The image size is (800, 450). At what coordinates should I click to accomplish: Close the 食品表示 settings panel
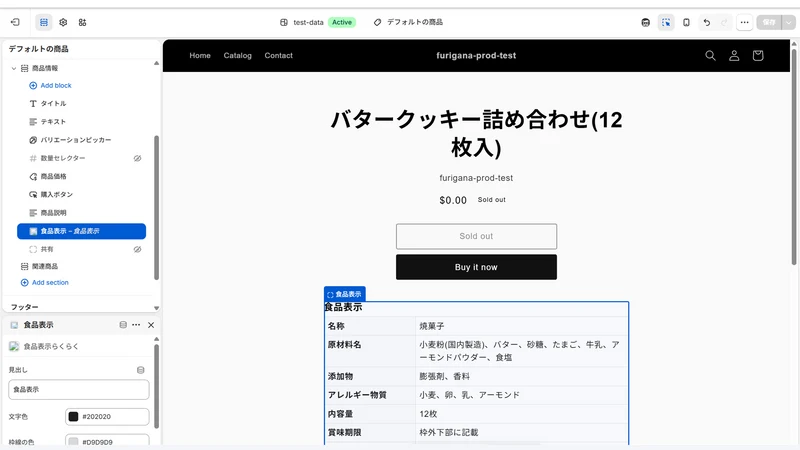151,325
